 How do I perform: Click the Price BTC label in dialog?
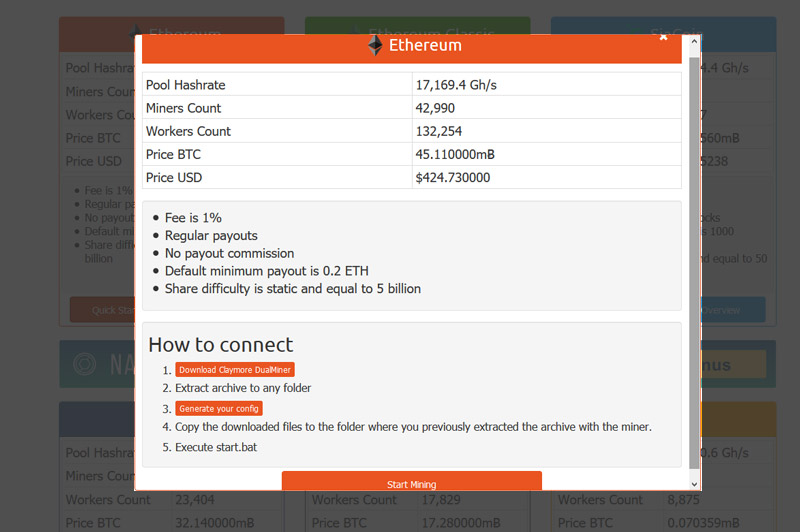pos(173,154)
